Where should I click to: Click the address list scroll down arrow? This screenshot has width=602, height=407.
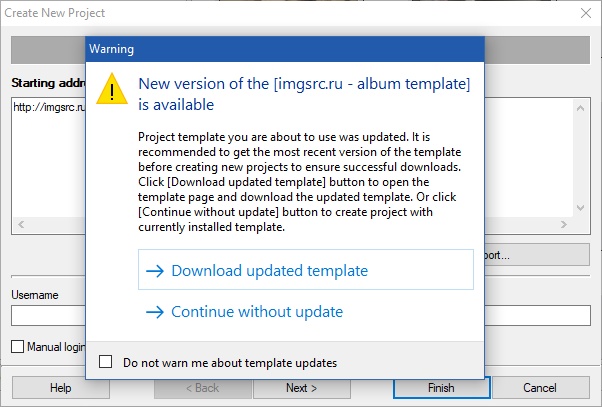pos(580,208)
